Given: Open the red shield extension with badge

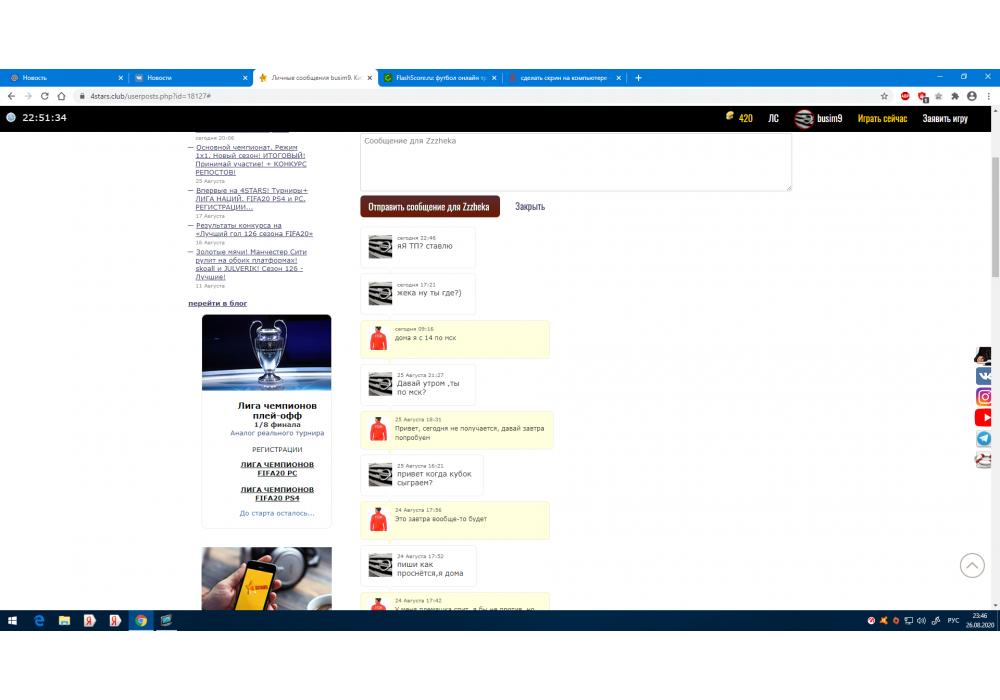Looking at the screenshot, I should point(922,97).
